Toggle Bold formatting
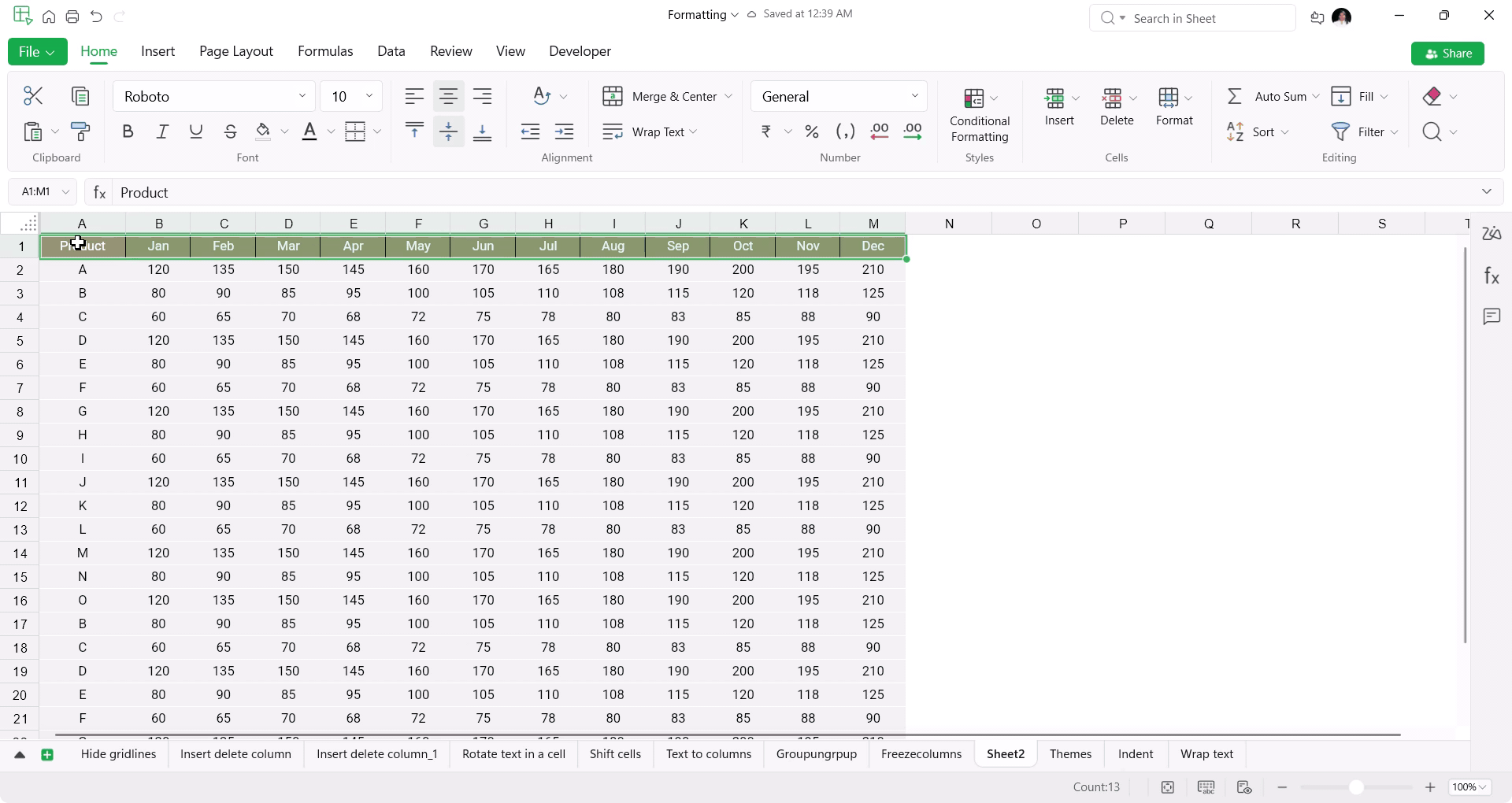Screen dimensions: 1512x803 coord(128,131)
